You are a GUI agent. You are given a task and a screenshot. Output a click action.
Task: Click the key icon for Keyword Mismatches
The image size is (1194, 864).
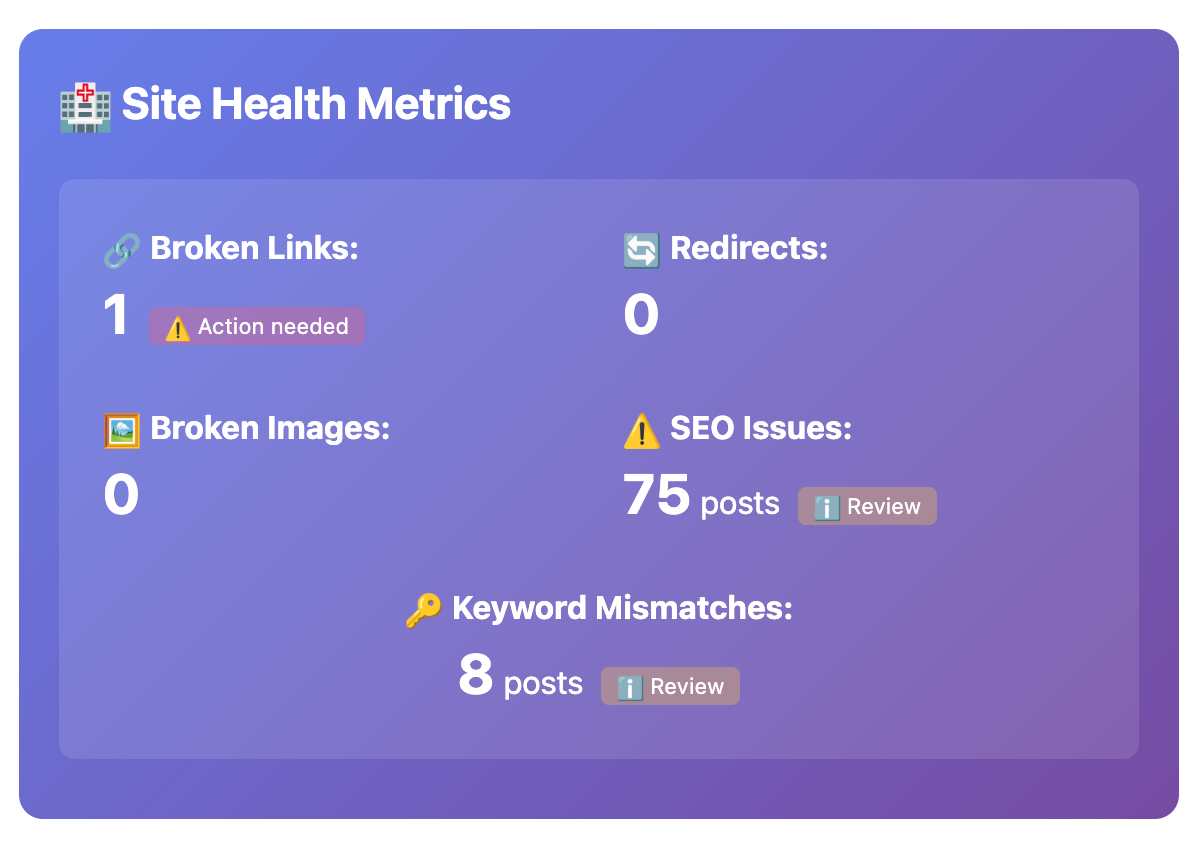coord(423,609)
